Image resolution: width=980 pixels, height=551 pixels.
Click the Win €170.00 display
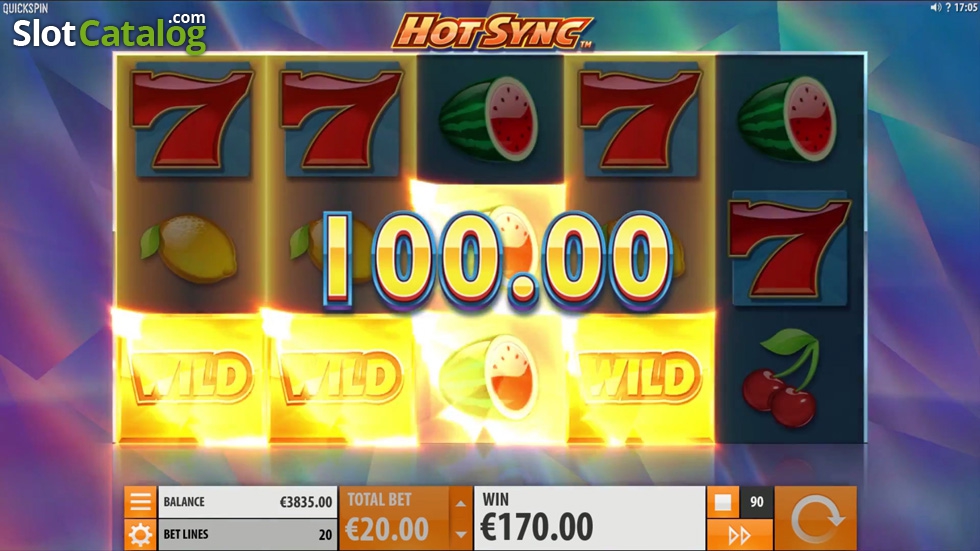click(x=589, y=519)
